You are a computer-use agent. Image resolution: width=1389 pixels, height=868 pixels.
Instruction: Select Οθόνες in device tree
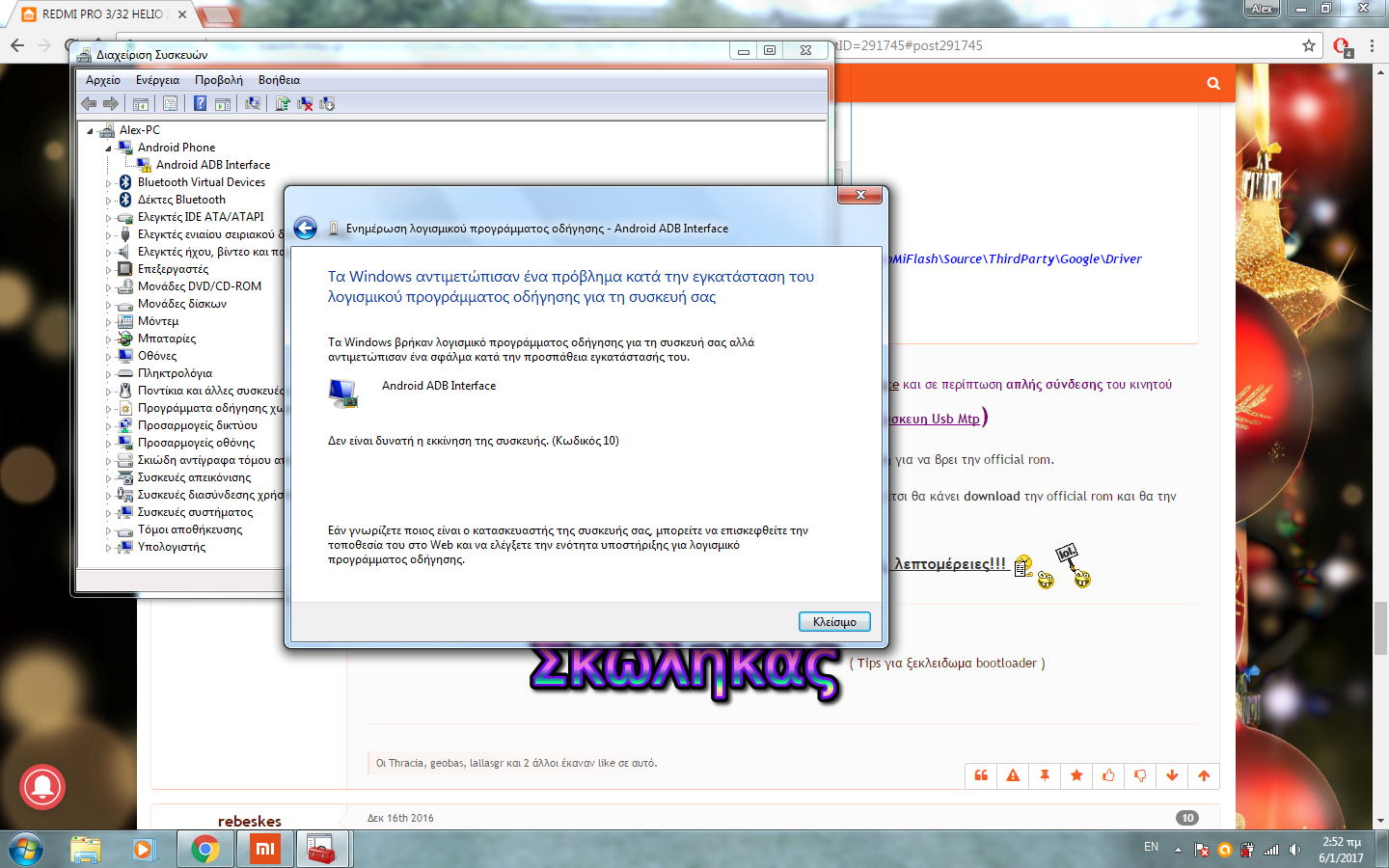(x=157, y=356)
